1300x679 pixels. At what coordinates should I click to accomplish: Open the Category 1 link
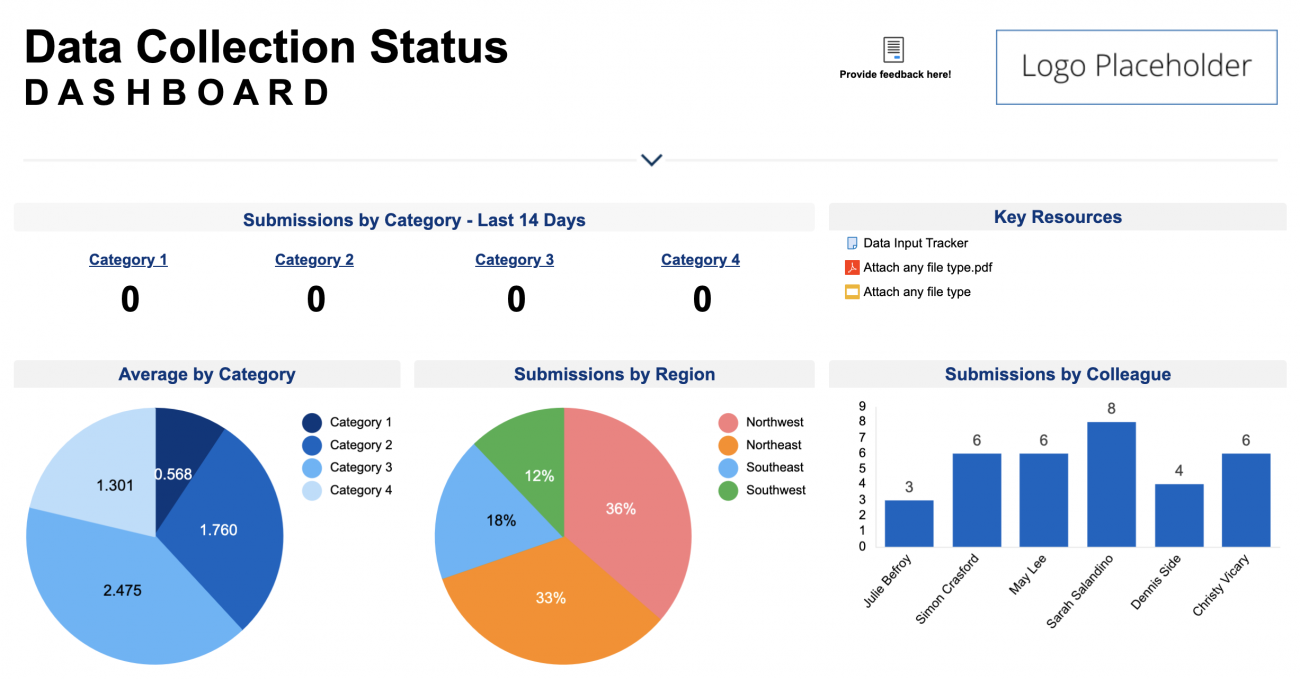coord(128,259)
